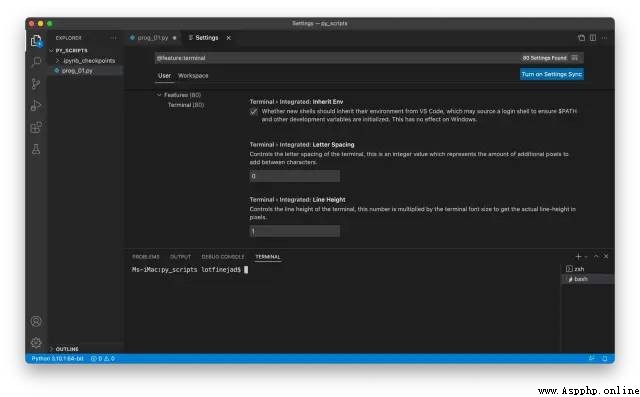This screenshot has height=397, width=640.
Task: Open the Debug Console panel tab
Action: point(223,257)
